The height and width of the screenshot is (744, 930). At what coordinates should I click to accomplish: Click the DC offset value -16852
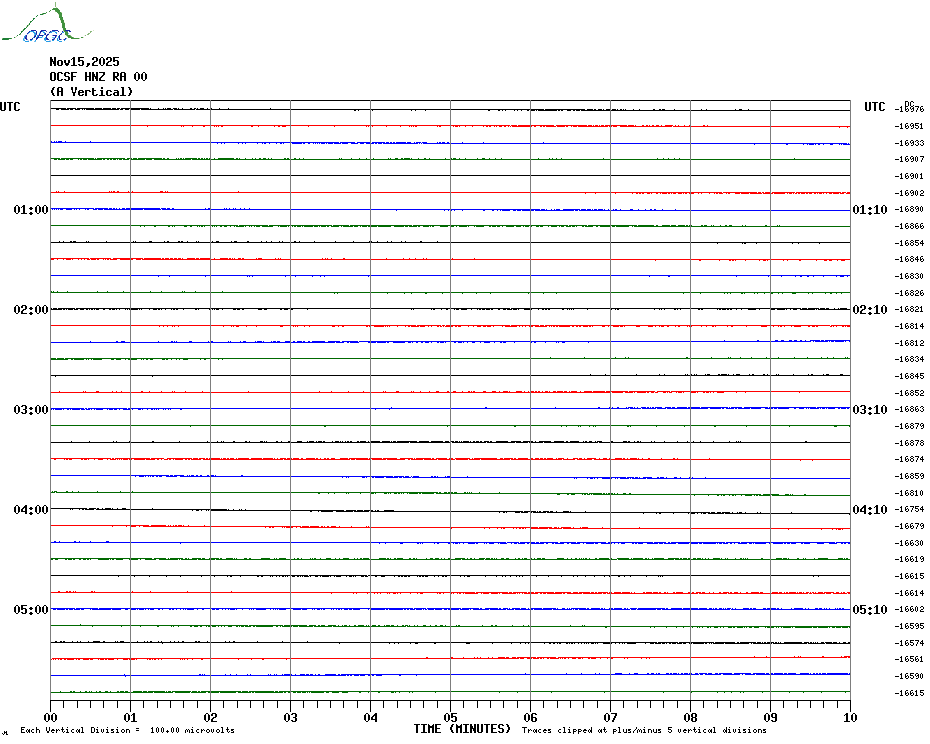coord(909,393)
